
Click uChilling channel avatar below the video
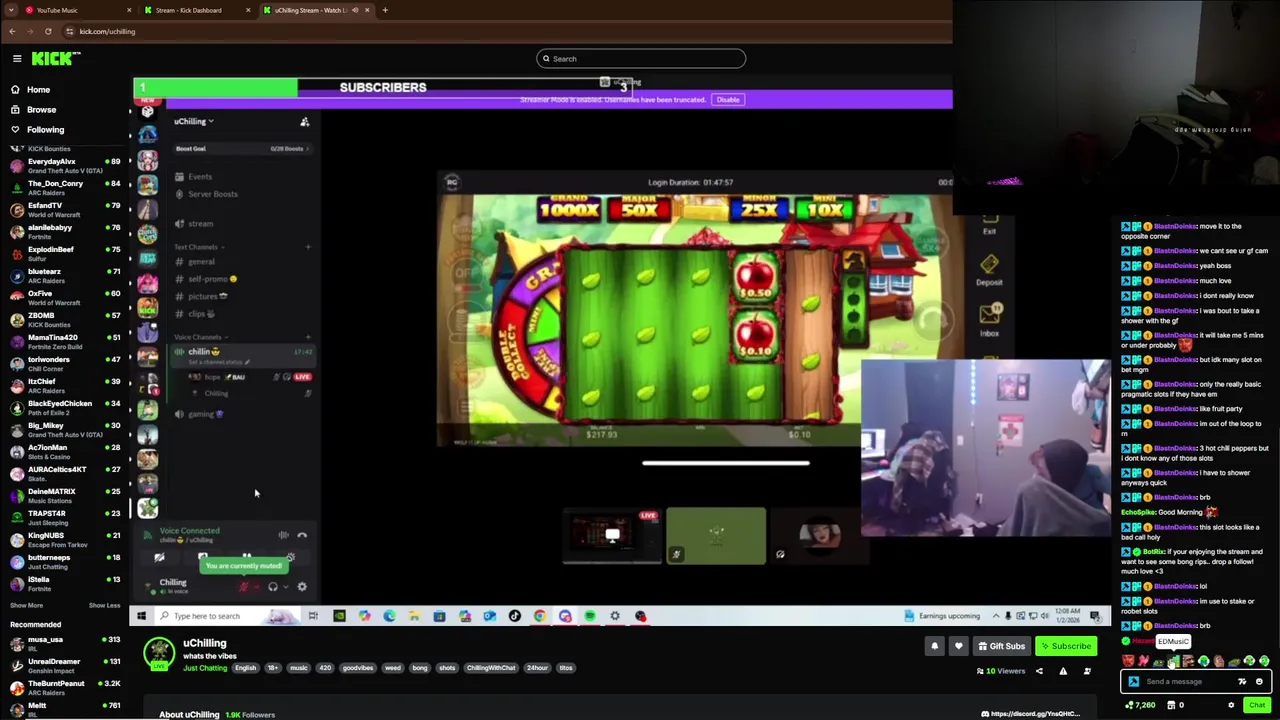(x=158, y=653)
